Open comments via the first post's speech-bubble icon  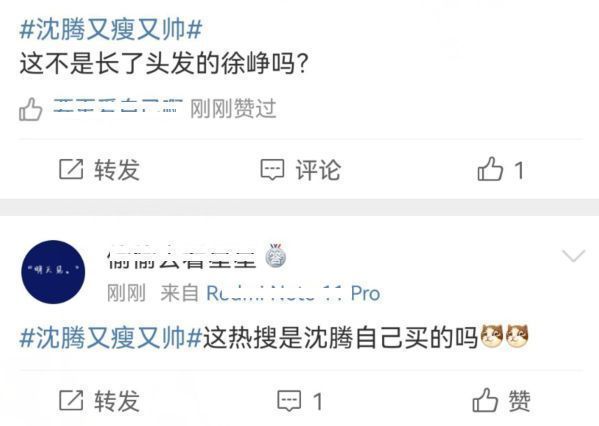pyautogui.click(x=272, y=169)
